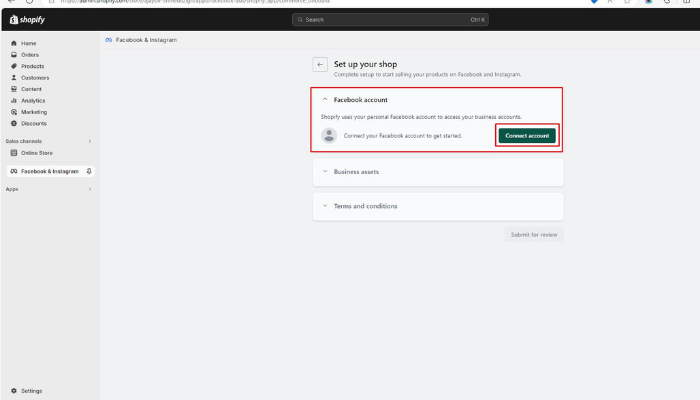Click the gray Facebook profile avatar placeholder
This screenshot has width=700, height=400.
(x=329, y=136)
